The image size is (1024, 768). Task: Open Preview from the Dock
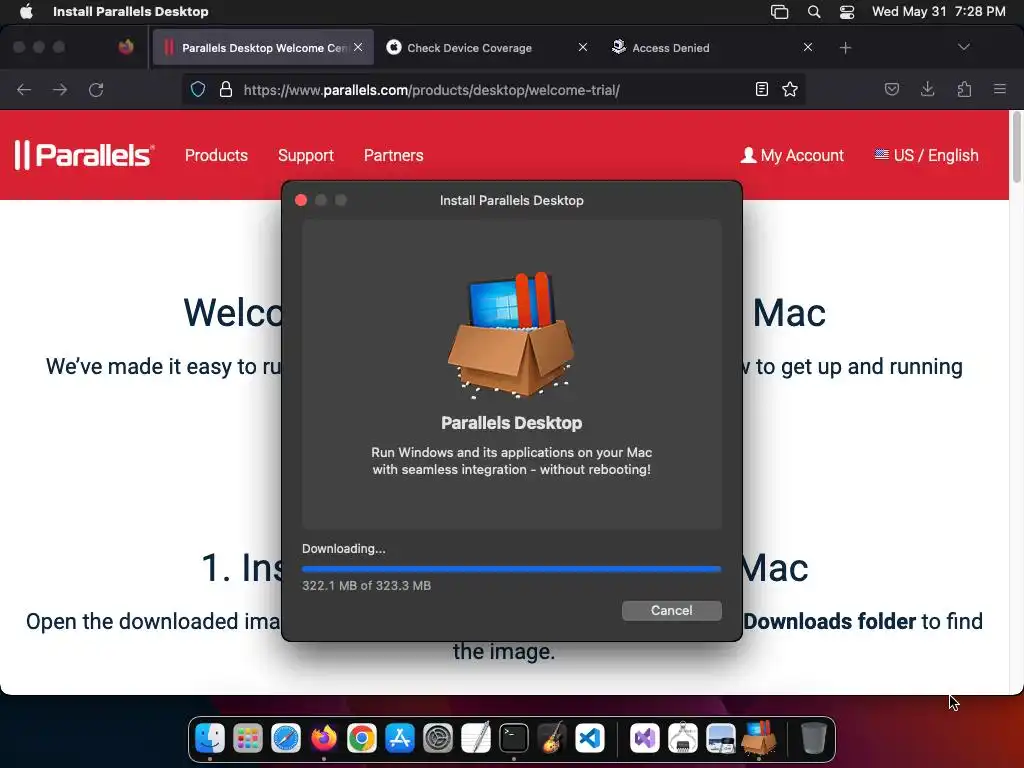(x=720, y=739)
